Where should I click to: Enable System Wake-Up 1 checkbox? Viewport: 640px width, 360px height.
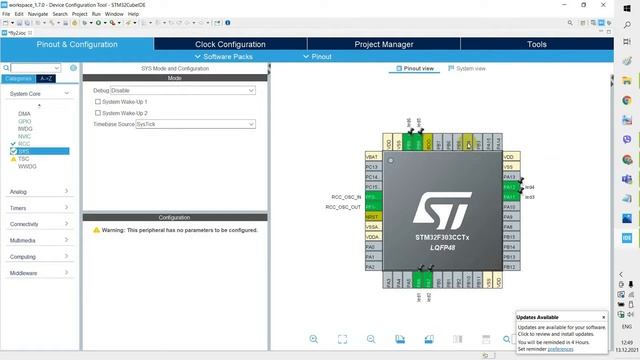[98, 102]
